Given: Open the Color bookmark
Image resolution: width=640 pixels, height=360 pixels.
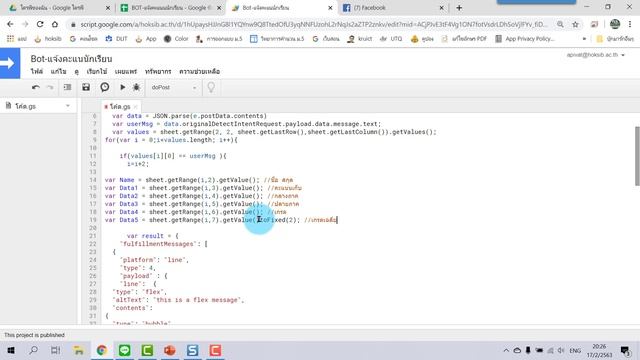Looking at the screenshot, I should click(x=176, y=39).
